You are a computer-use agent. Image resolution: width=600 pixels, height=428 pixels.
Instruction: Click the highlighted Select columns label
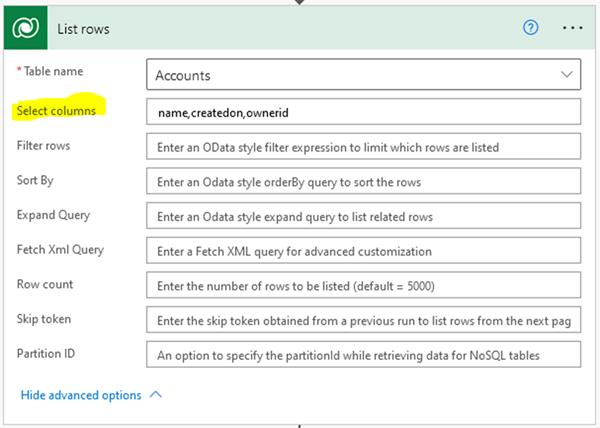[x=56, y=111]
